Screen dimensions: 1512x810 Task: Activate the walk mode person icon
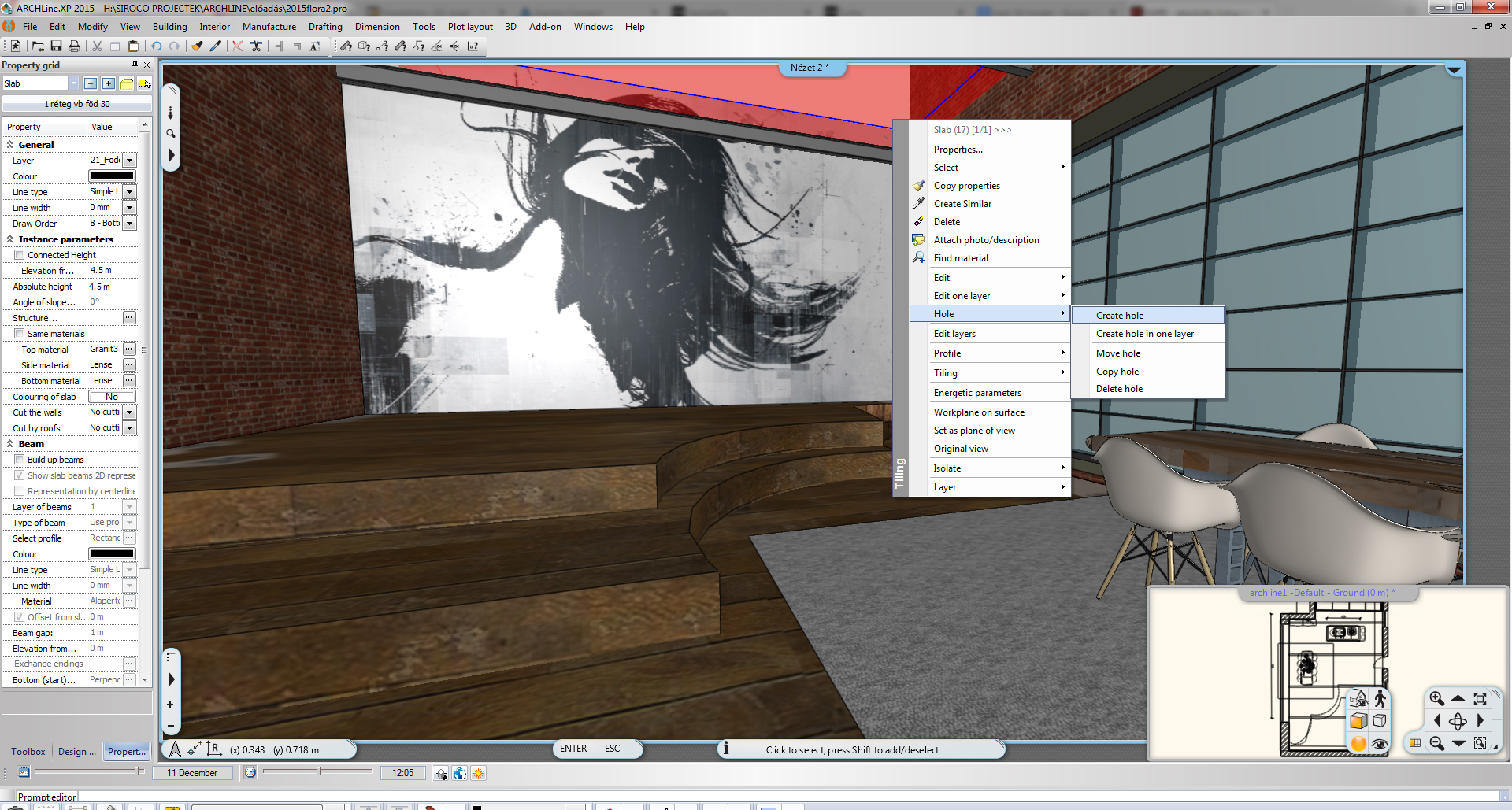[1380, 698]
